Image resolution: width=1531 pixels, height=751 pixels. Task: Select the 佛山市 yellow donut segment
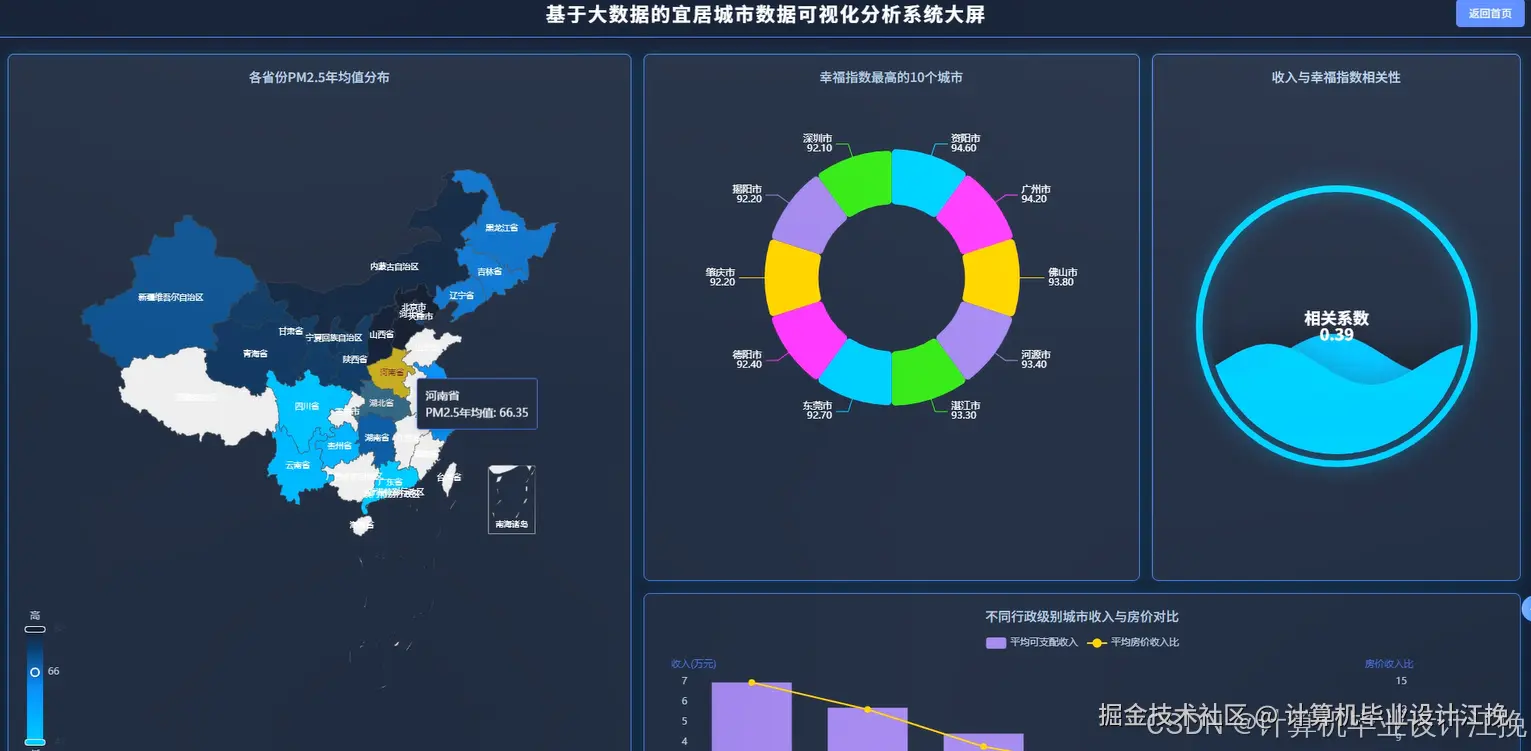(990, 277)
